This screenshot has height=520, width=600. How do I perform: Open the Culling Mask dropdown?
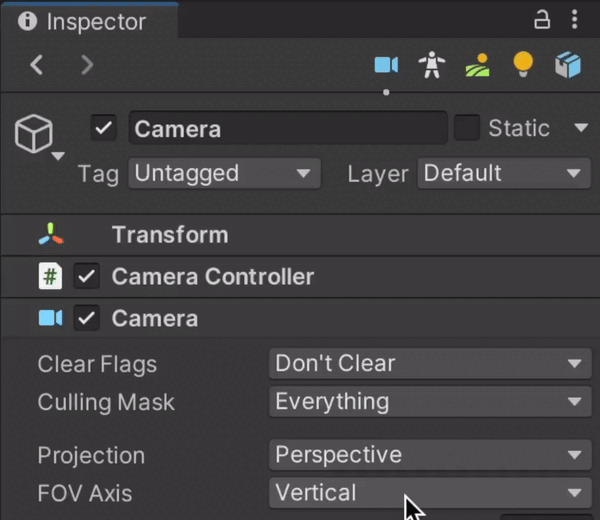(x=430, y=401)
